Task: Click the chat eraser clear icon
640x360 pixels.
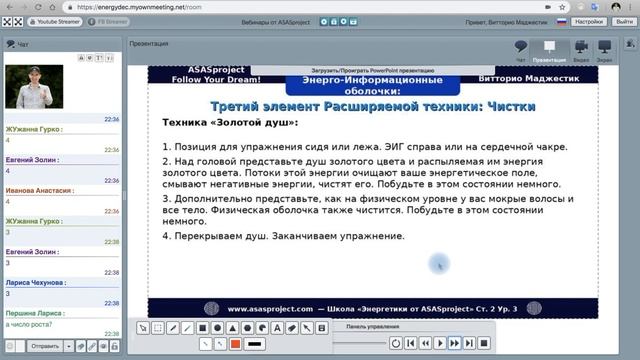Action: click(81, 346)
